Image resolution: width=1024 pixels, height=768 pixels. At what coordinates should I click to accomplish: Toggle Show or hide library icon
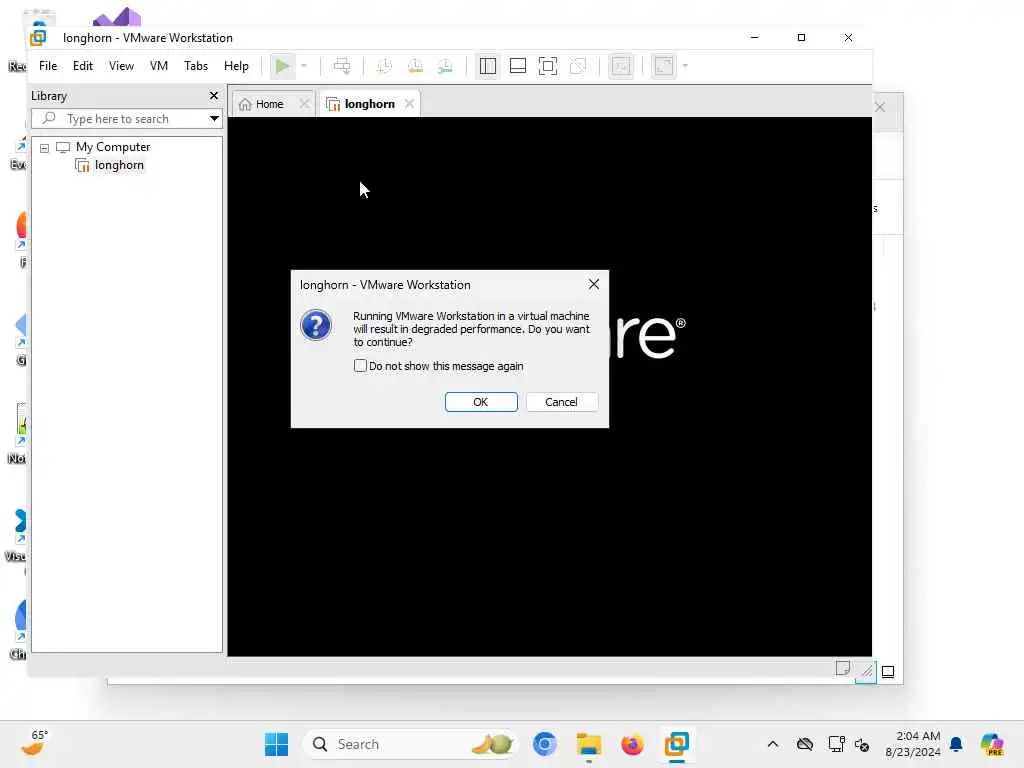coord(488,66)
